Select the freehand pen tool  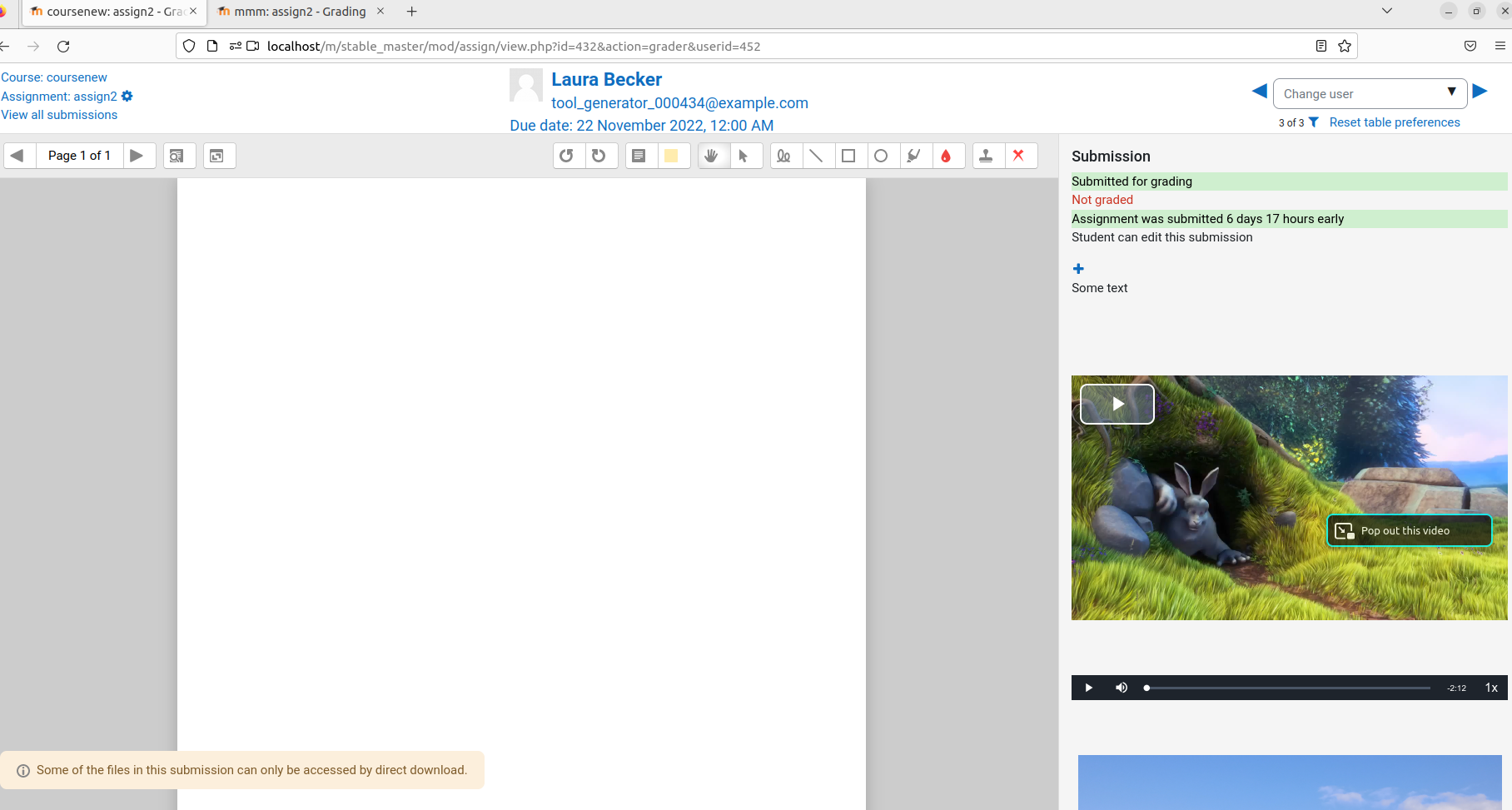[784, 156]
